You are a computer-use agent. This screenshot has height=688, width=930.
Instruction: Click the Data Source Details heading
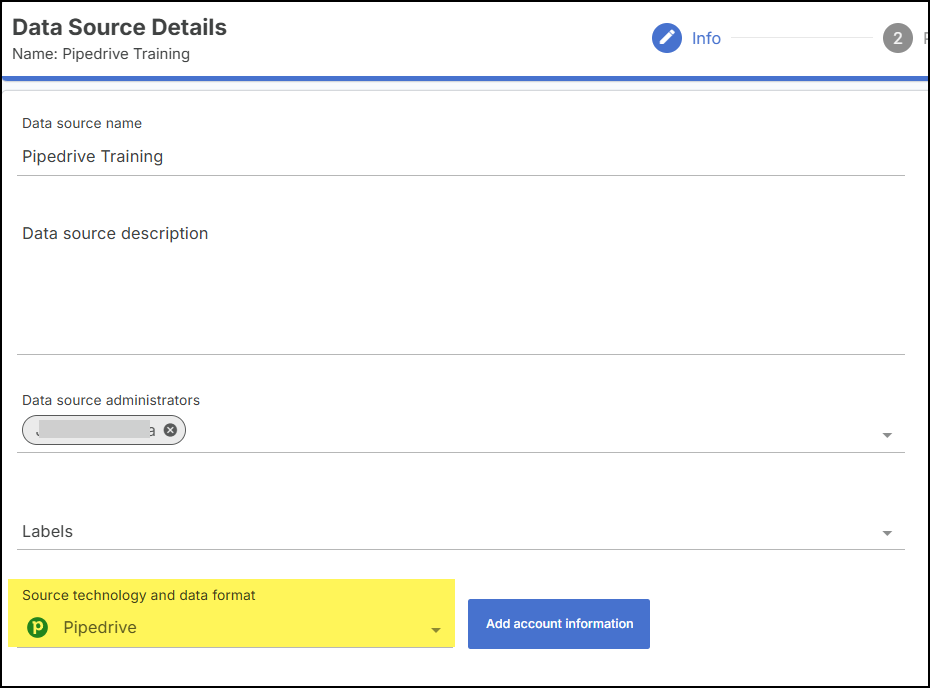119,27
